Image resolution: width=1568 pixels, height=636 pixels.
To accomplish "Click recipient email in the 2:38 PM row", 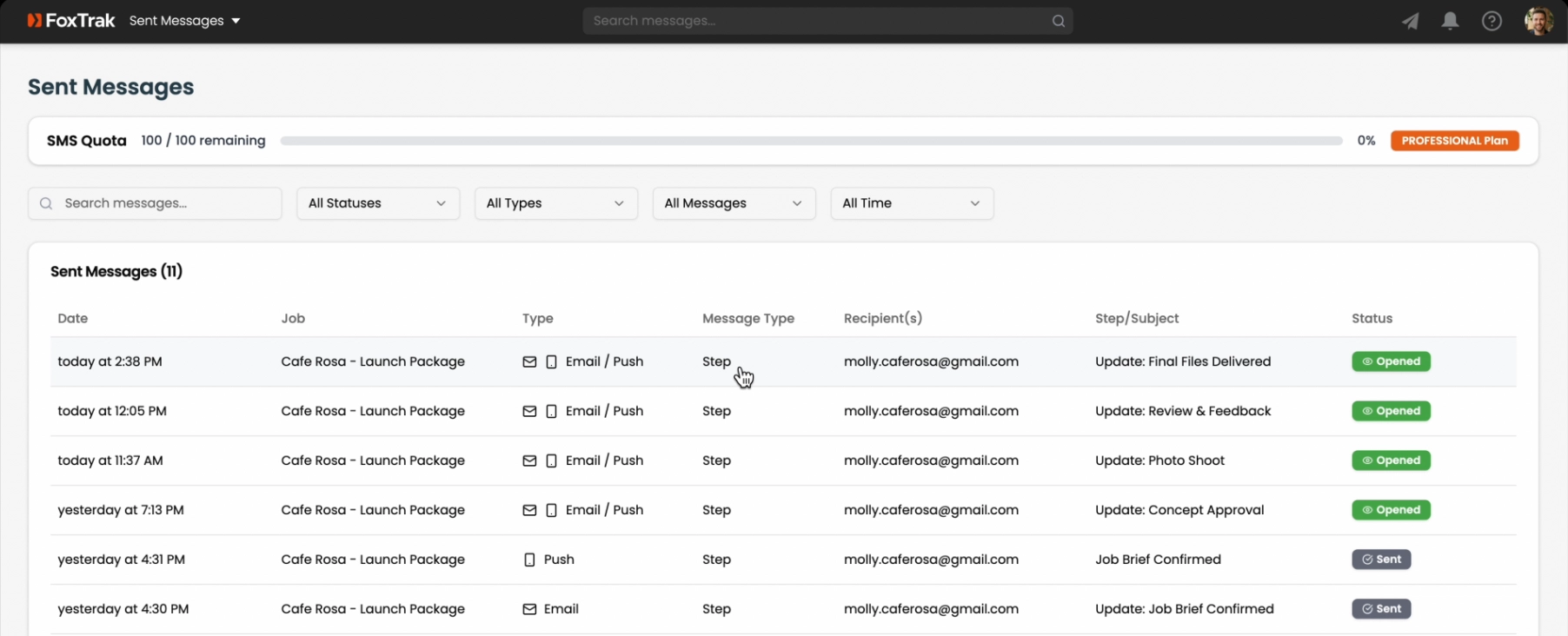I will coord(931,361).
